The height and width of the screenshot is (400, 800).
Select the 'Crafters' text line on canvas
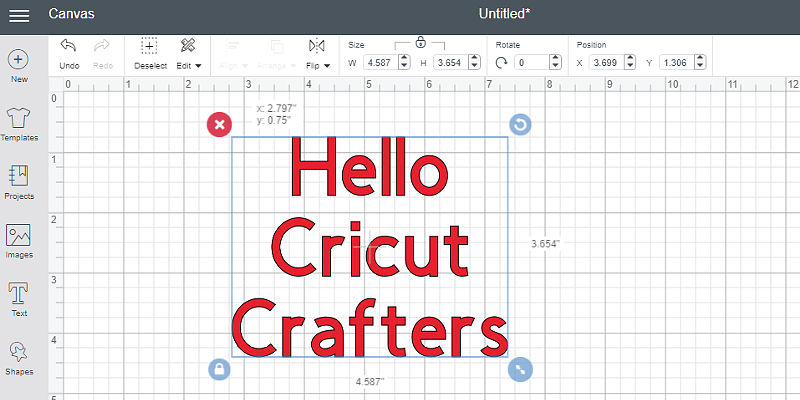[370, 327]
